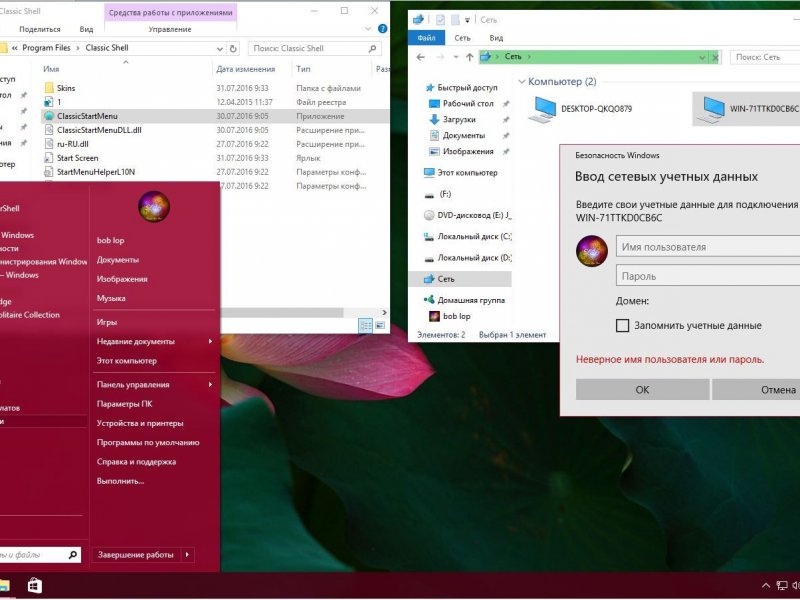This screenshot has width=800, height=600.
Task: Sort by Дата изменения column header
Action: [245, 69]
